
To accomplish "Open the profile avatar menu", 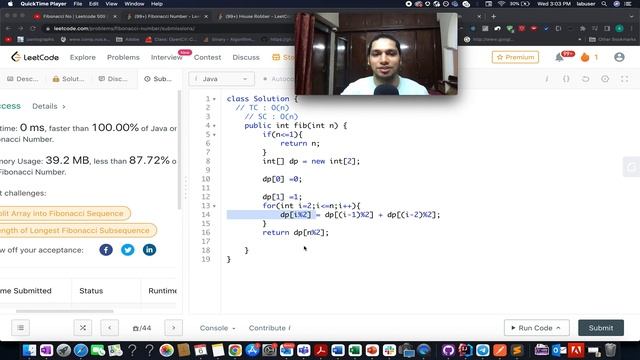I will point(619,57).
